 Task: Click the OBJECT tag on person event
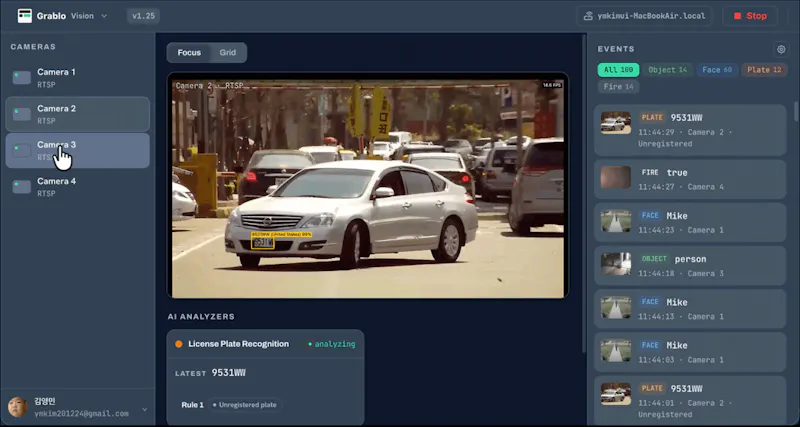pyautogui.click(x=654, y=259)
